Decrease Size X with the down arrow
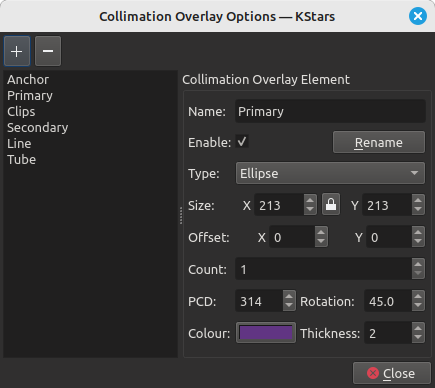This screenshot has width=435, height=388. pos(310,210)
